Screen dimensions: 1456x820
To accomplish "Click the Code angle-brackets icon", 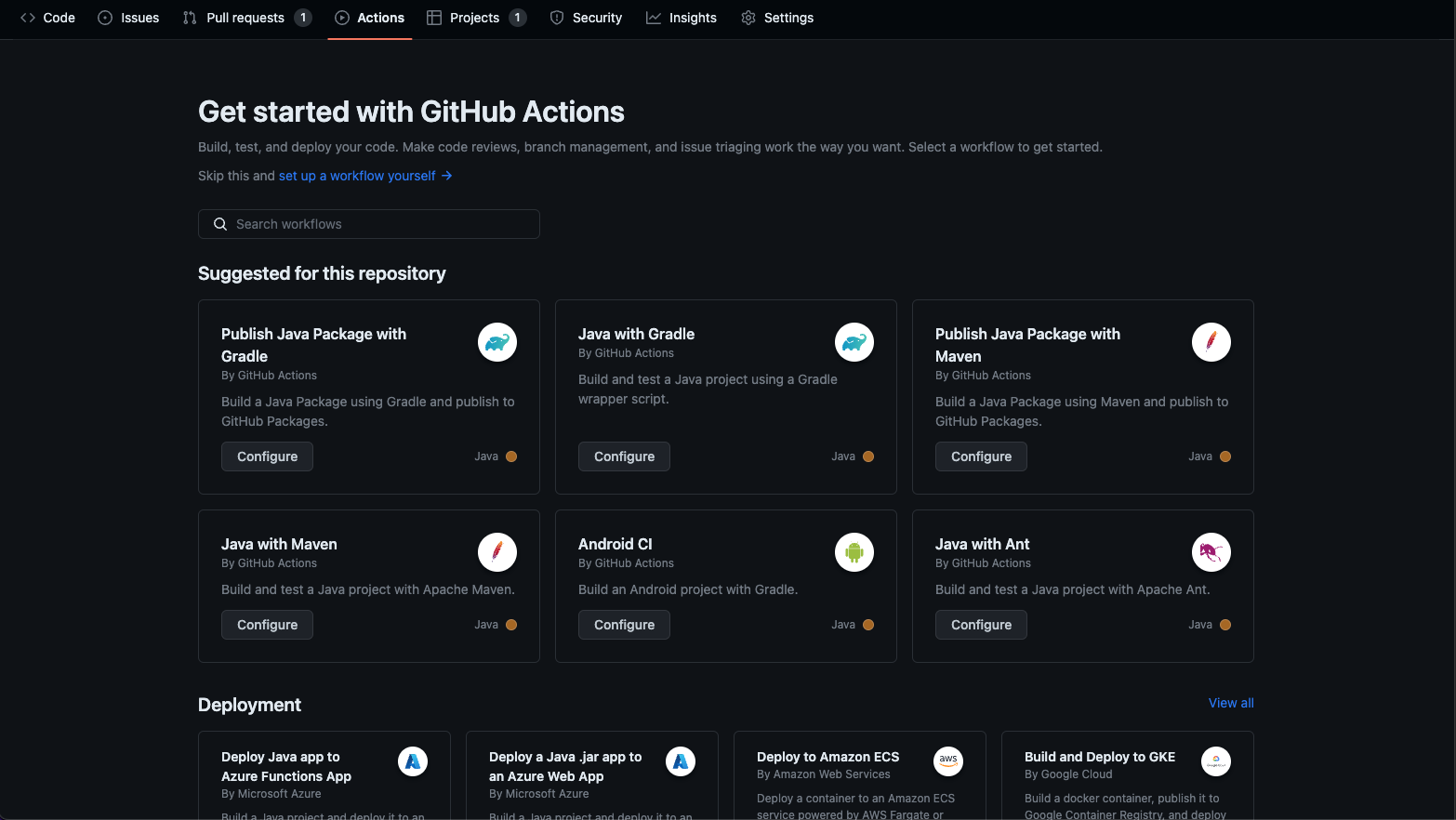I will click(x=28, y=18).
